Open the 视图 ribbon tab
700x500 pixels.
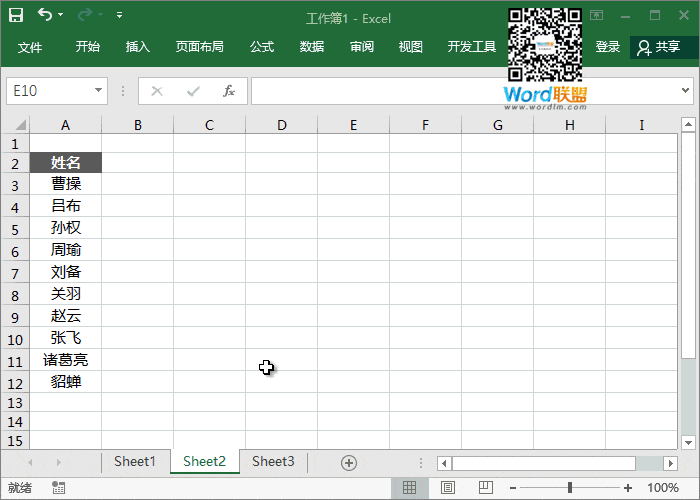[x=411, y=46]
